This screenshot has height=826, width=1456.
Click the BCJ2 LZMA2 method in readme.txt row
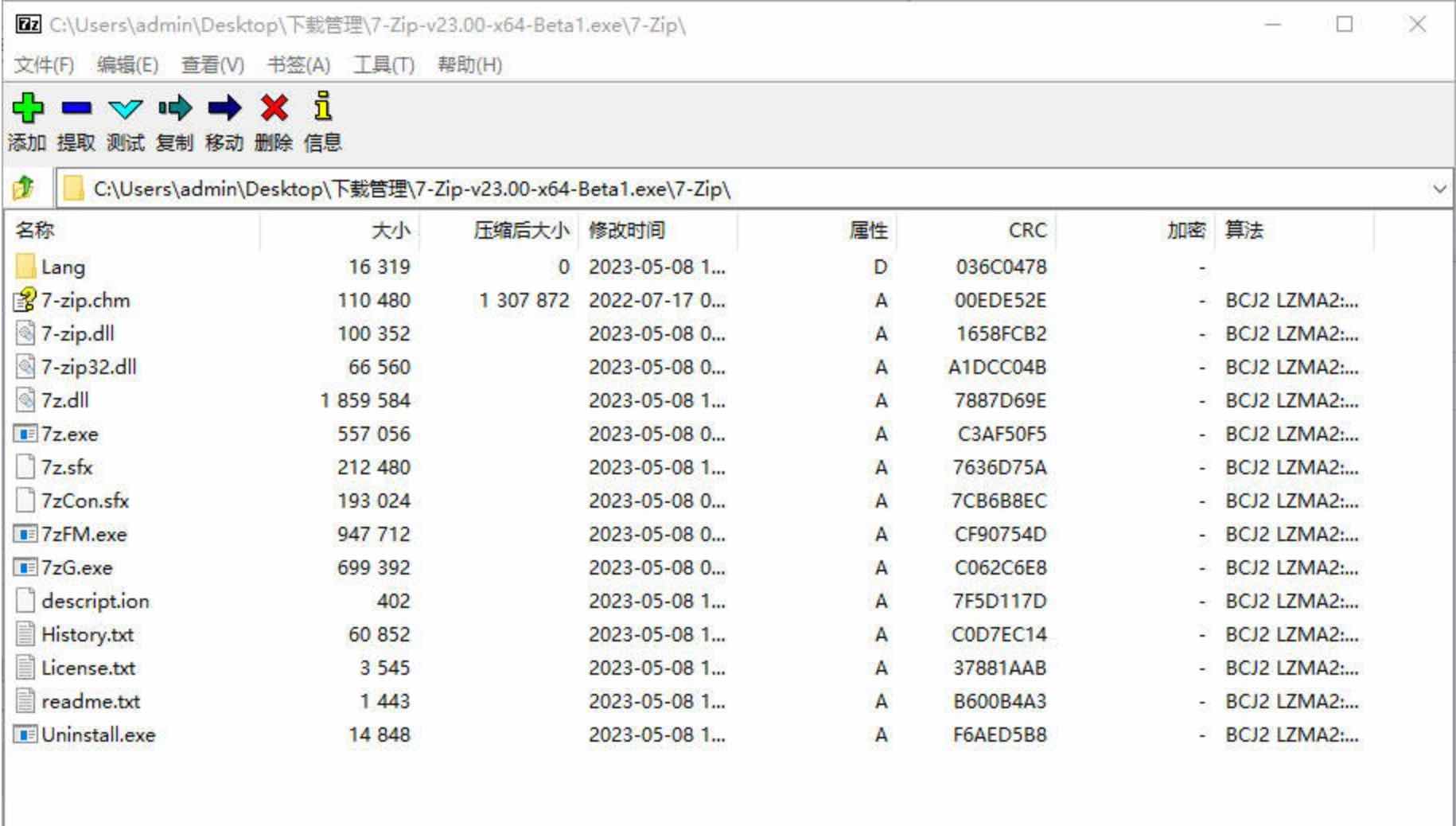click(x=1291, y=701)
